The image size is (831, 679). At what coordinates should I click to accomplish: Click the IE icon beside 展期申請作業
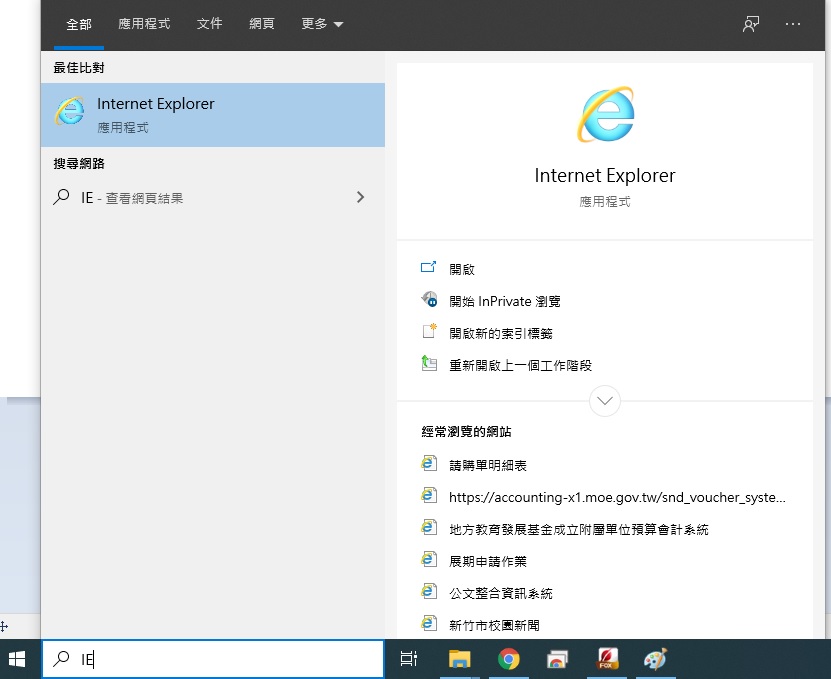[x=429, y=560]
